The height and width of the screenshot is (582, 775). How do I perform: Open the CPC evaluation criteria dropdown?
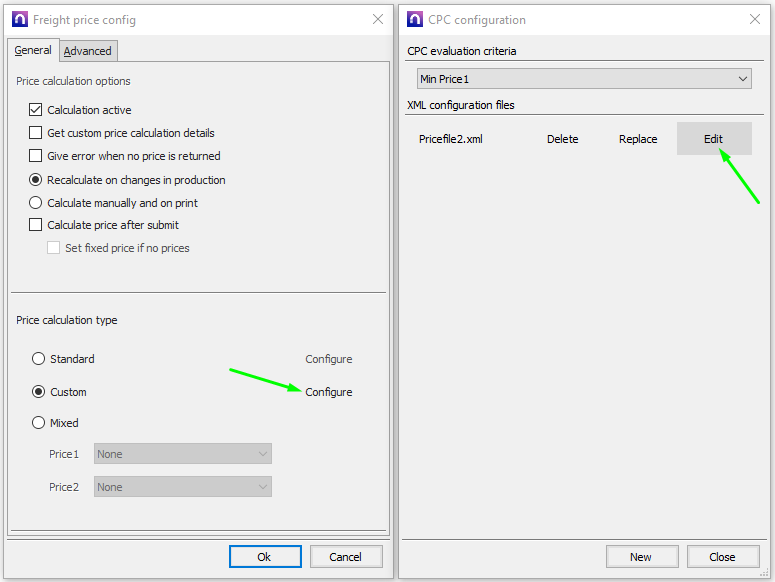[583, 79]
